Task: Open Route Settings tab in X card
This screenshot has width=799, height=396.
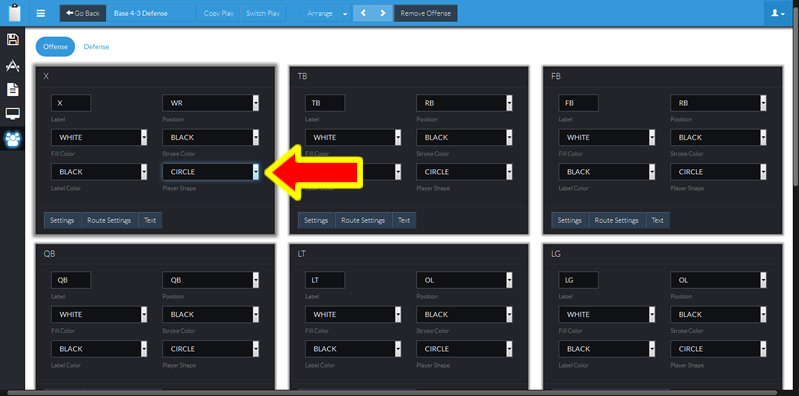Action: 110,220
